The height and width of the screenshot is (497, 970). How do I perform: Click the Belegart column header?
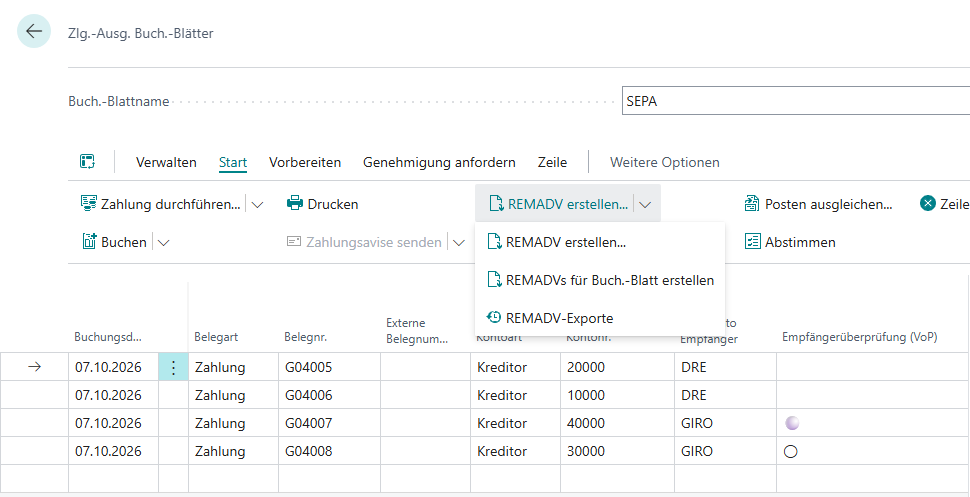coord(216,337)
